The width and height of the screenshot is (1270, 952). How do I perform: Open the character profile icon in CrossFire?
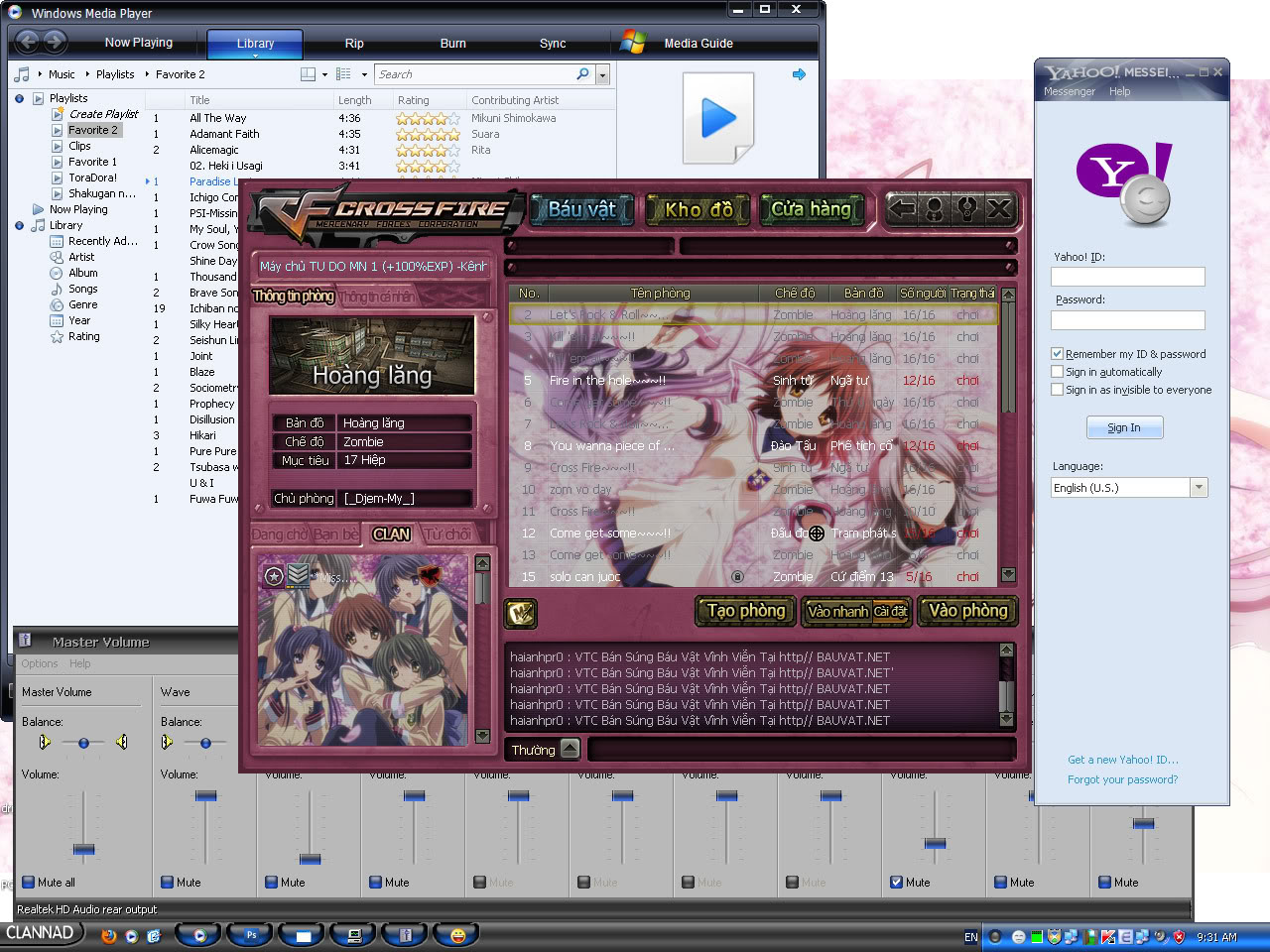[x=935, y=208]
